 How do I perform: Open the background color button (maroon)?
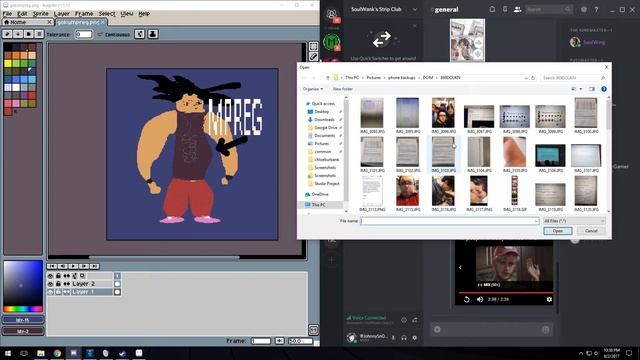pos(23,331)
